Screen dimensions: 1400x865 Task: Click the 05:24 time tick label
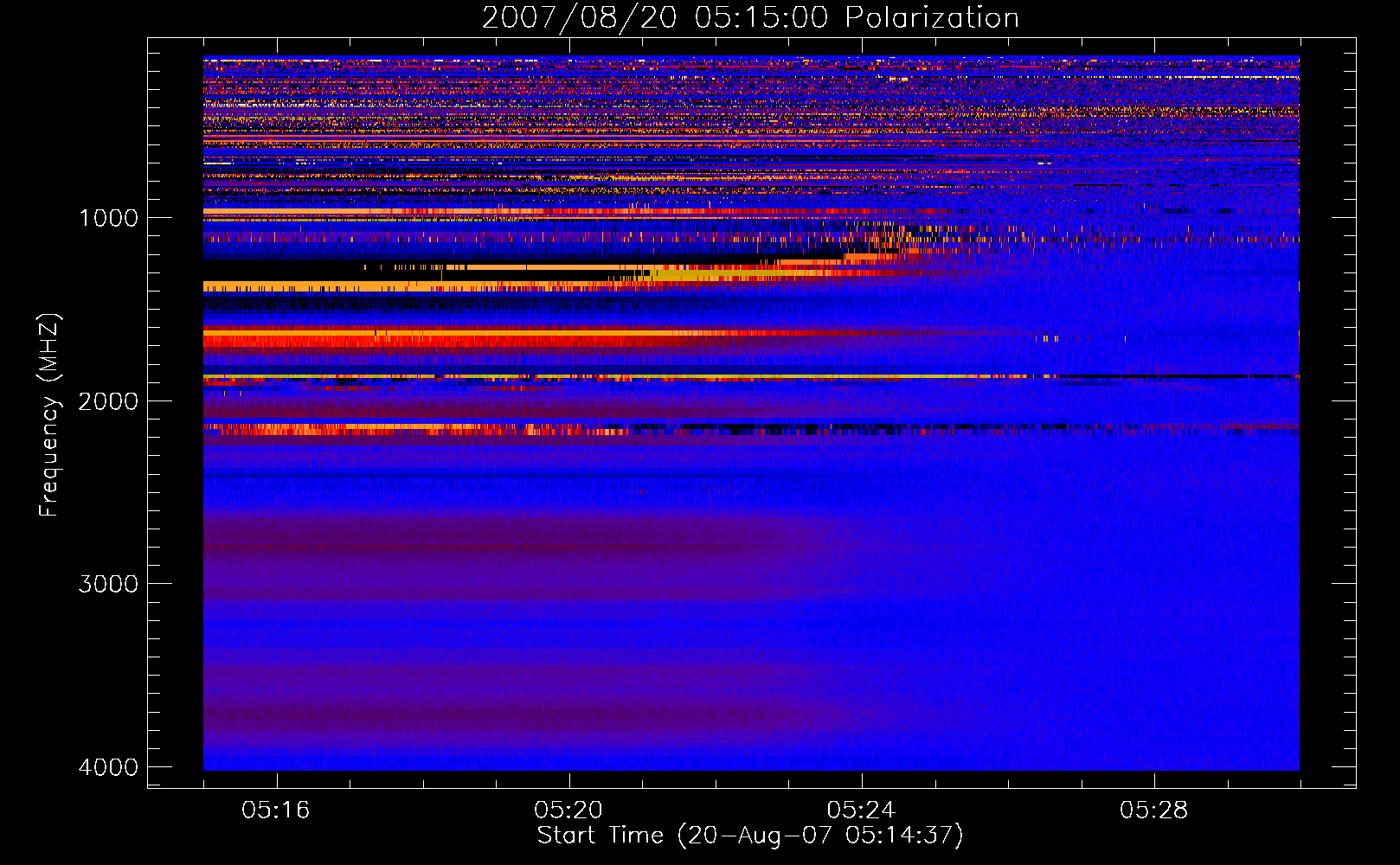click(861, 811)
